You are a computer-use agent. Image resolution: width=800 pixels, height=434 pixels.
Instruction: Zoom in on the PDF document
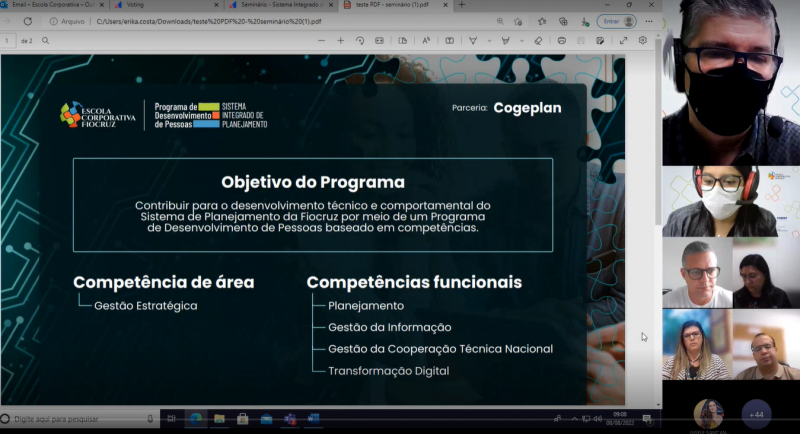click(340, 41)
